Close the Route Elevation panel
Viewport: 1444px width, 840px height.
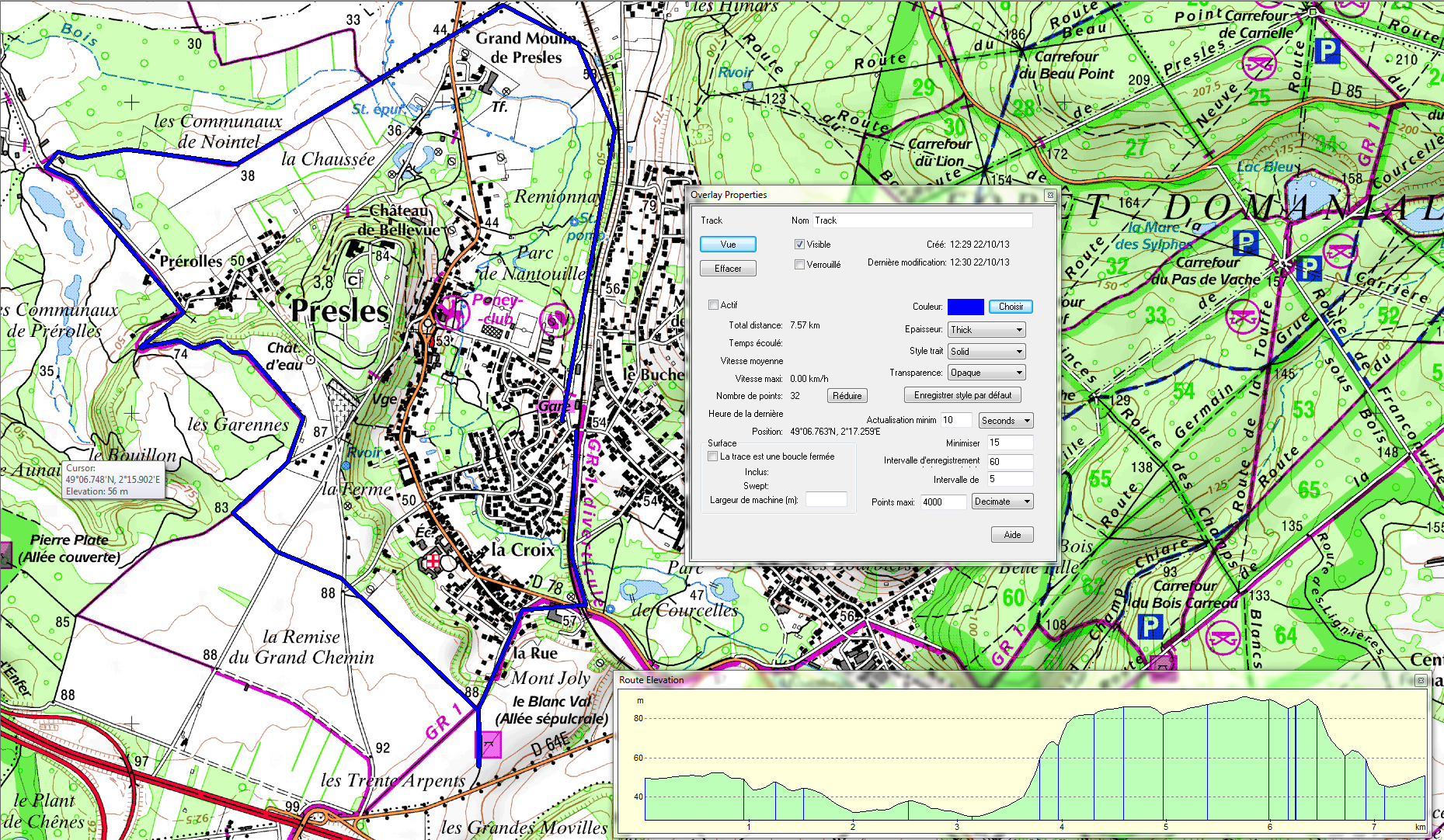[1420, 680]
